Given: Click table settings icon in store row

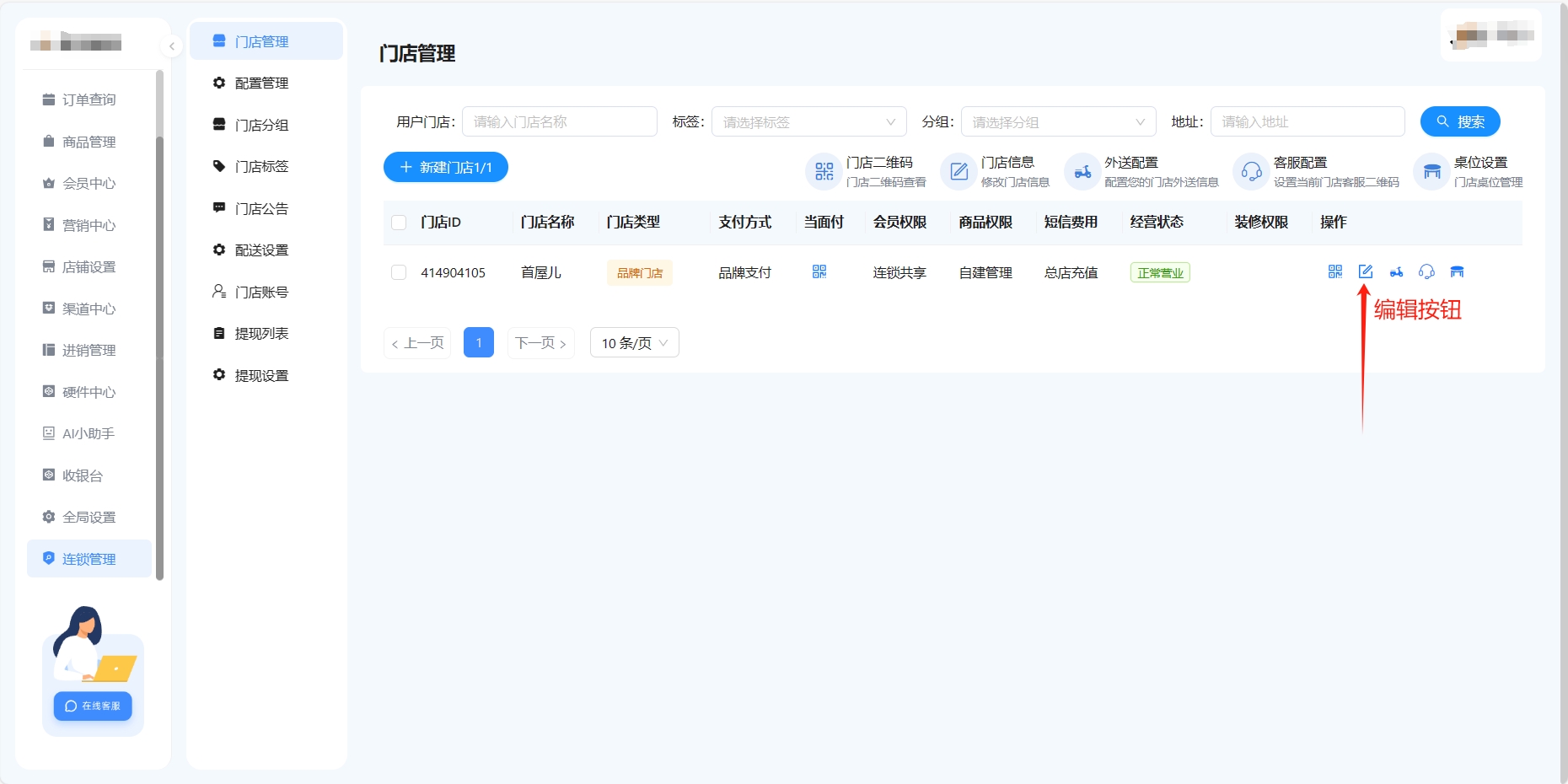Looking at the screenshot, I should [x=1457, y=271].
